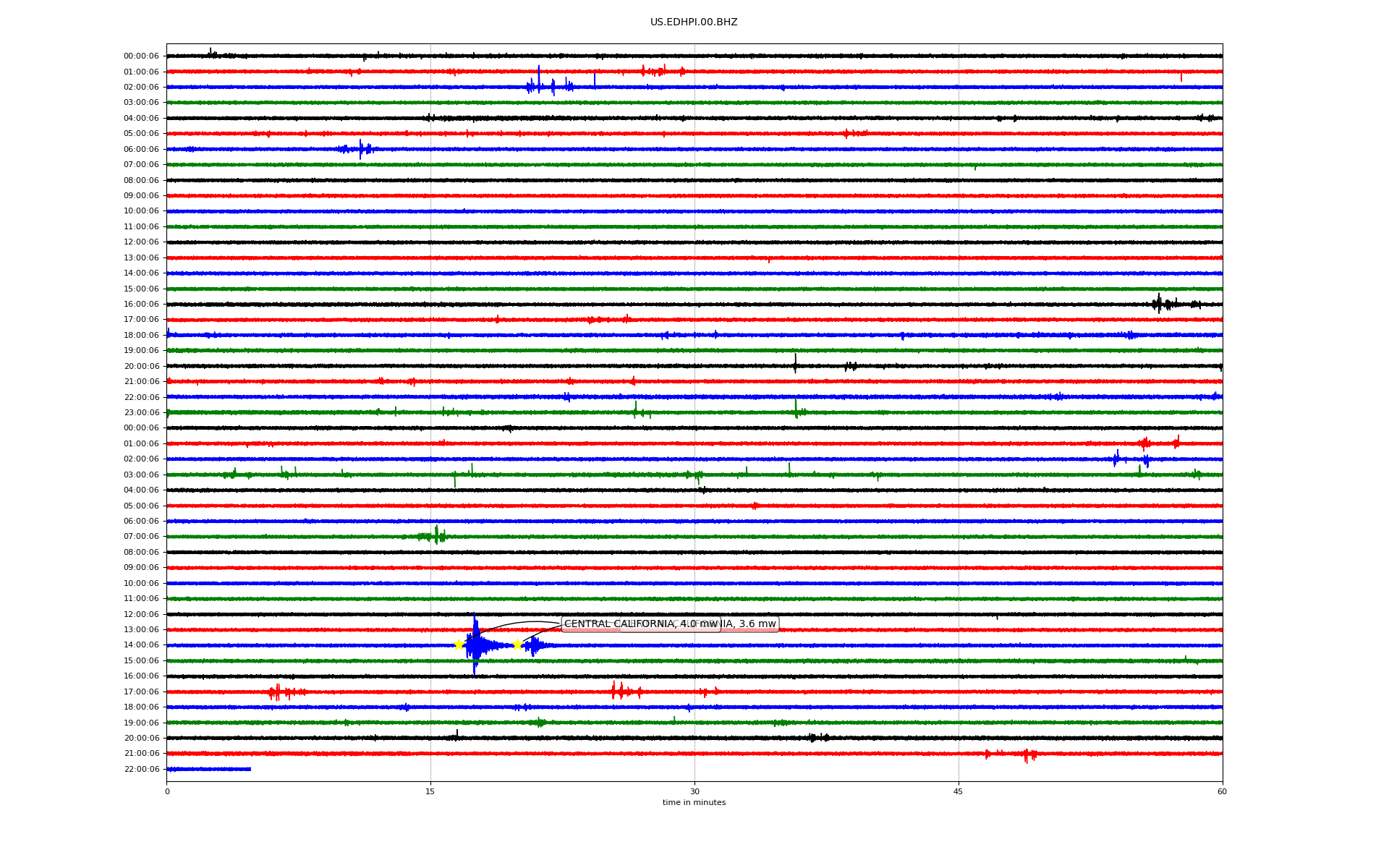Click the large blue earthquake waveform burst
1389x868 pixels.
pos(475,644)
